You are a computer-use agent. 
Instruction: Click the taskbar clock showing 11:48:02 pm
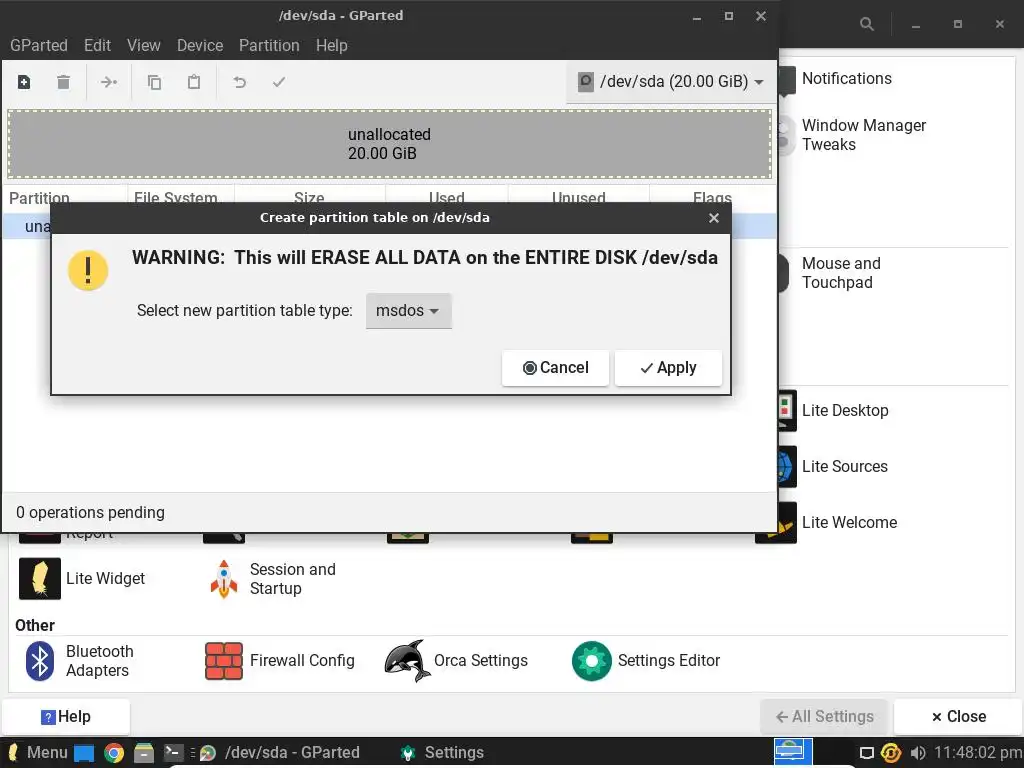pyautogui.click(x=978, y=753)
